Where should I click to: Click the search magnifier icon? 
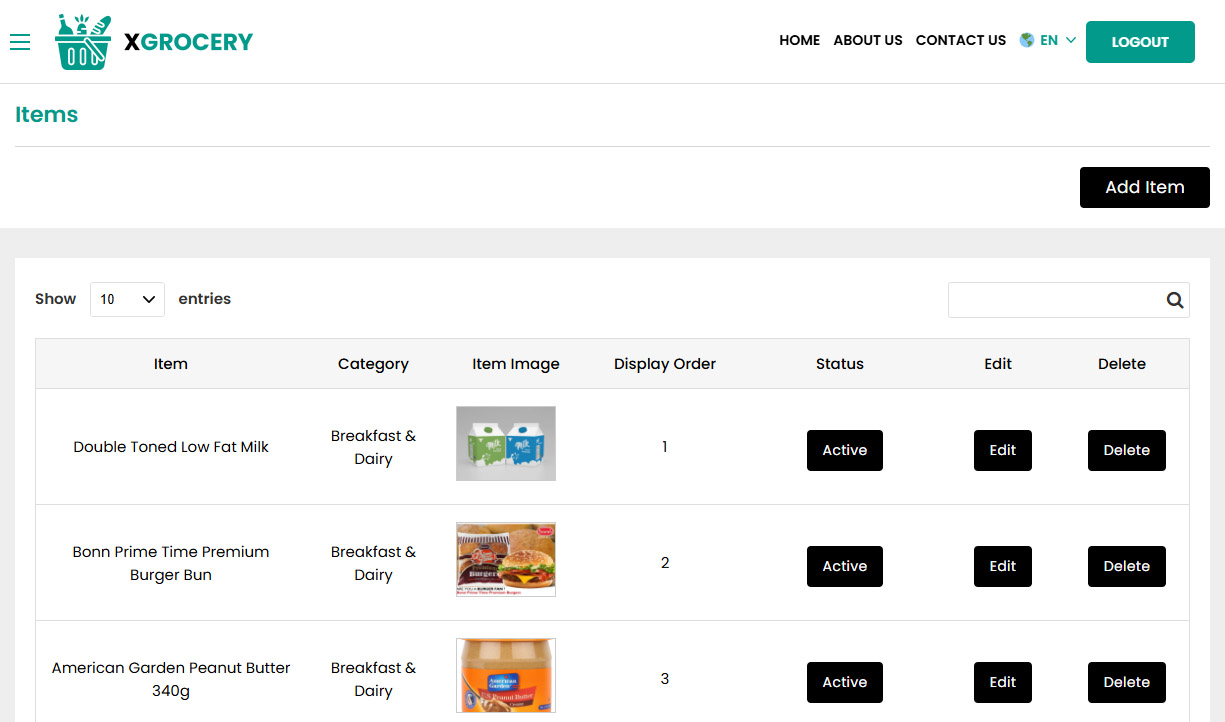tap(1174, 299)
